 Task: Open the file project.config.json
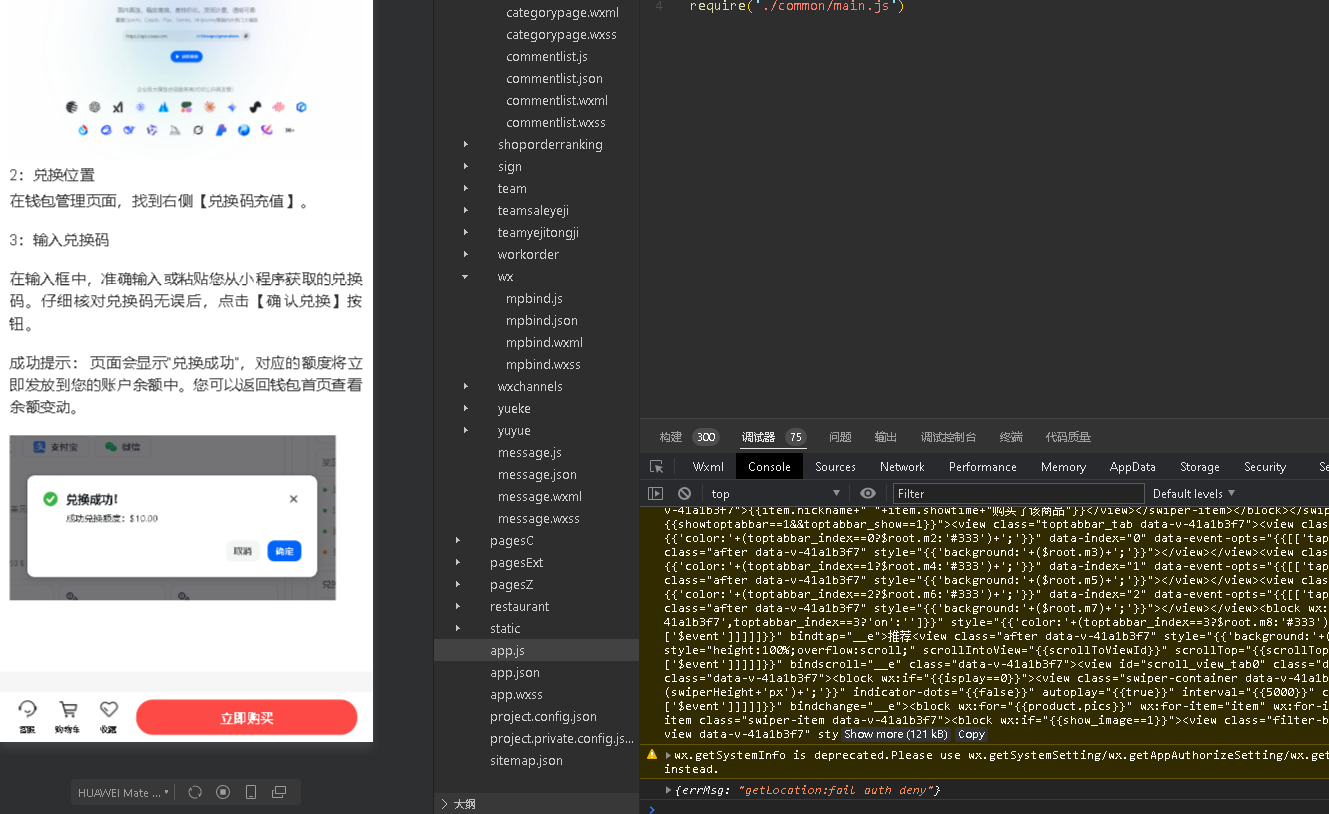click(543, 716)
